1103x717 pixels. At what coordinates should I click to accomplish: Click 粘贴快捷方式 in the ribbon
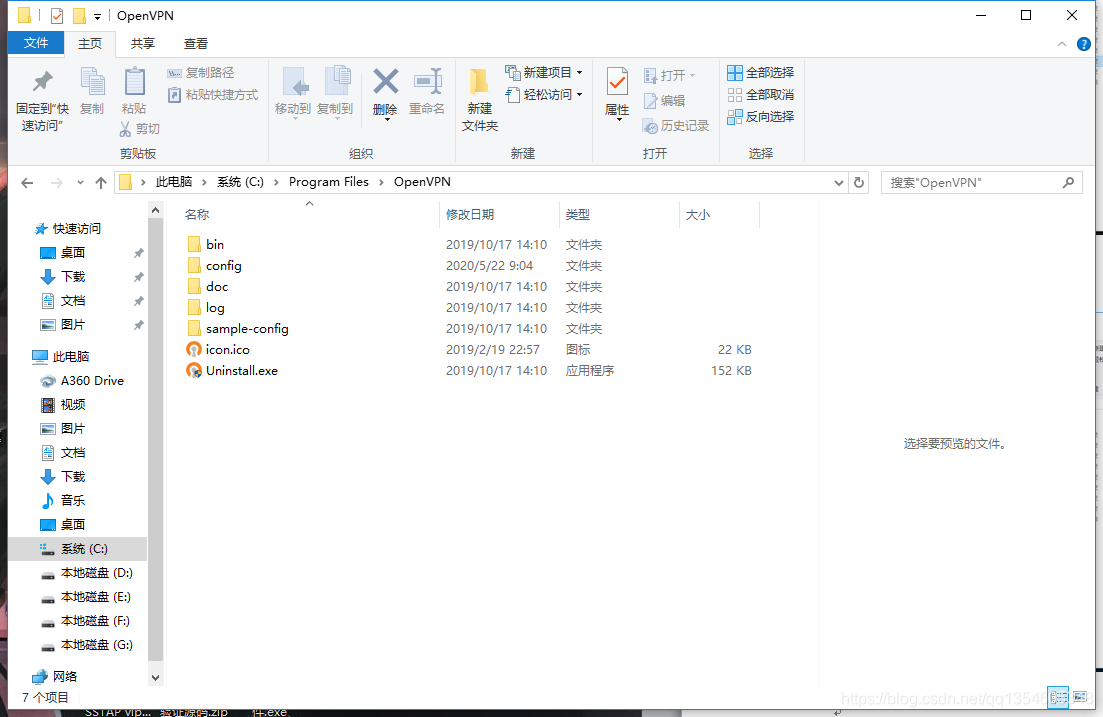213,94
